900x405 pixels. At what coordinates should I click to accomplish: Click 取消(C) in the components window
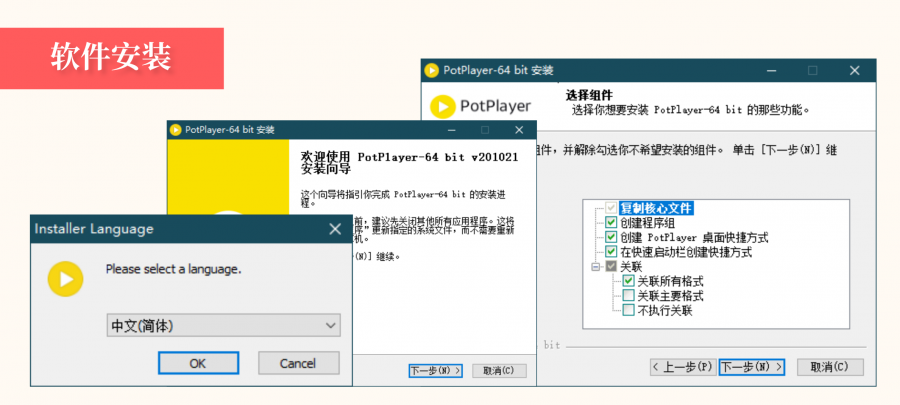[830, 367]
